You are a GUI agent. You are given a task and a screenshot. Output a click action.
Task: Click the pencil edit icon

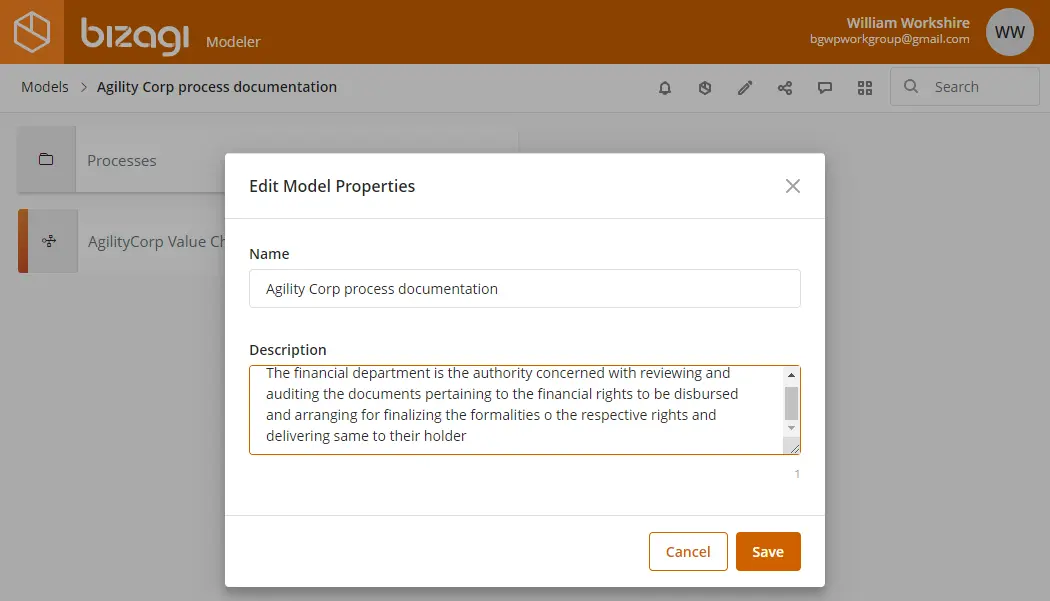[745, 88]
